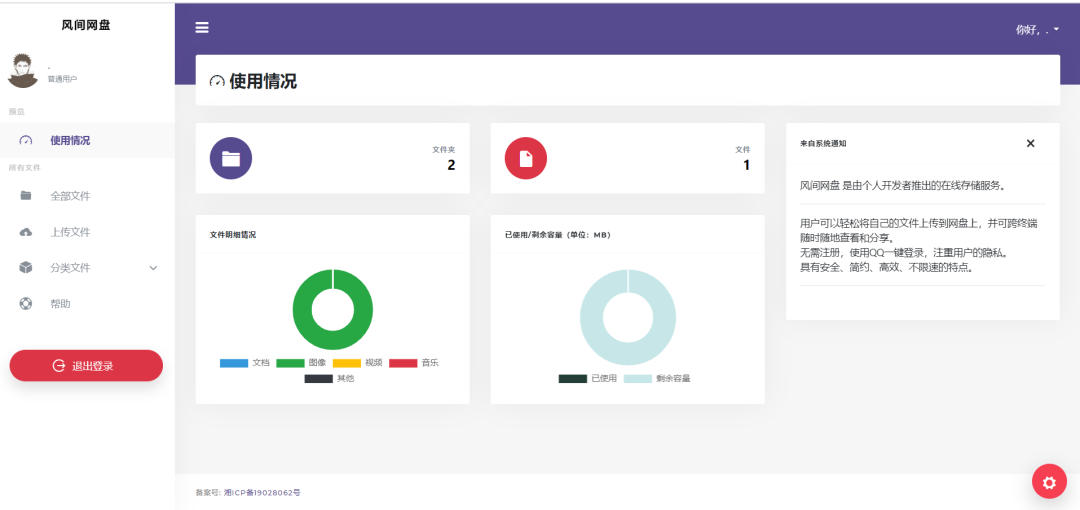This screenshot has height=510, width=1080.
Task: Toggle the yellow 视频 legend swatch
Action: (x=347, y=363)
